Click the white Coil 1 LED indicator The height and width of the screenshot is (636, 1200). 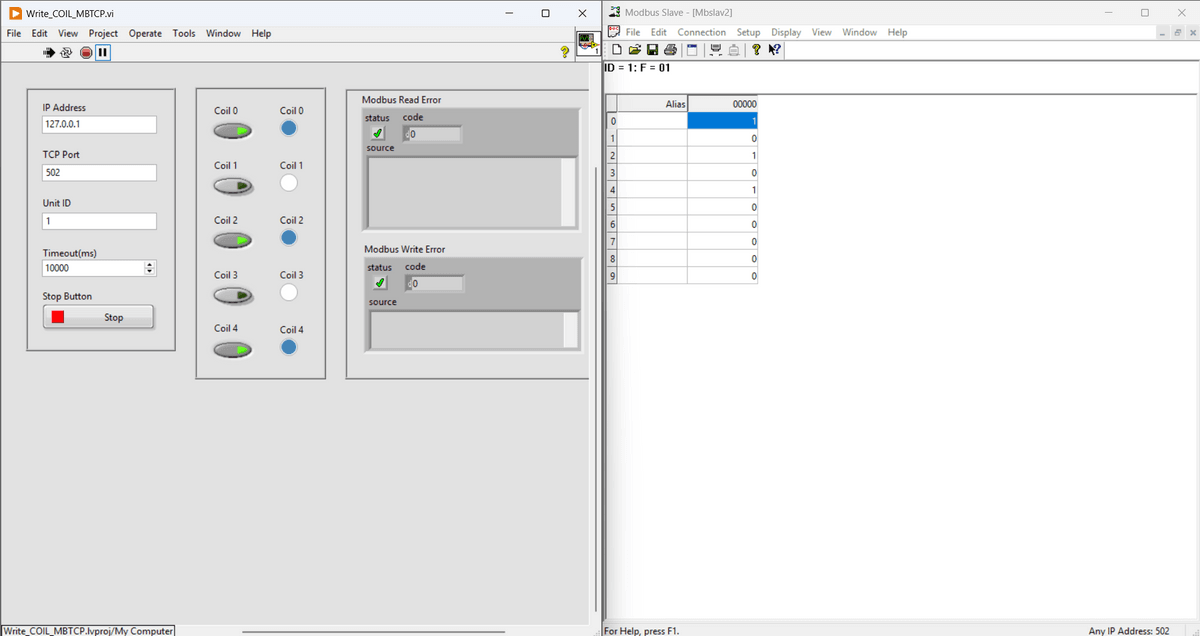pos(289,182)
